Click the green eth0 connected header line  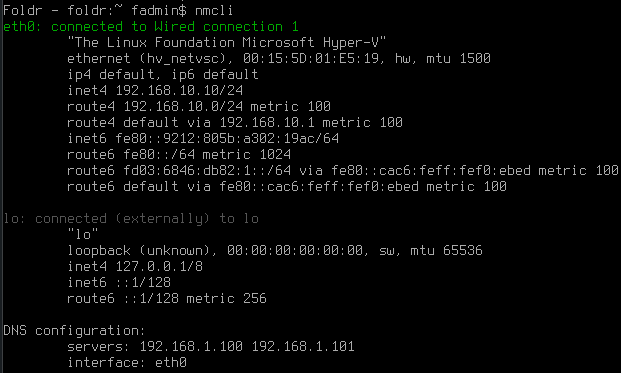(x=151, y=27)
